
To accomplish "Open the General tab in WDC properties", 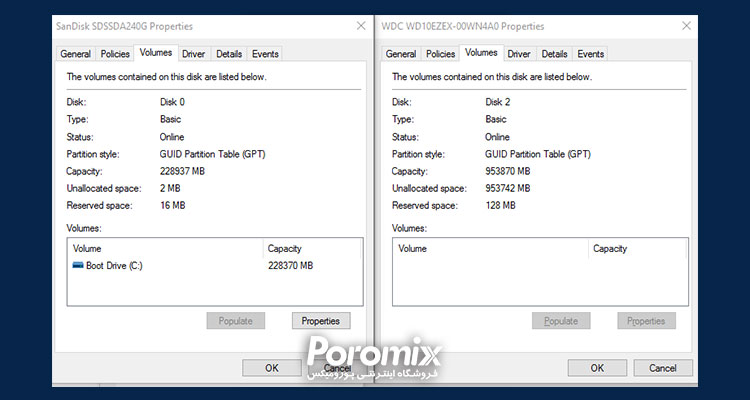I will coord(401,54).
